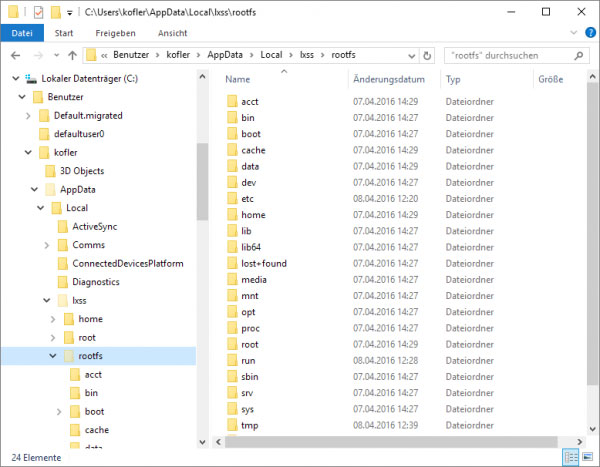The image size is (600, 467).
Task: Click kofler in the address breadcrumb
Action: [x=178, y=55]
